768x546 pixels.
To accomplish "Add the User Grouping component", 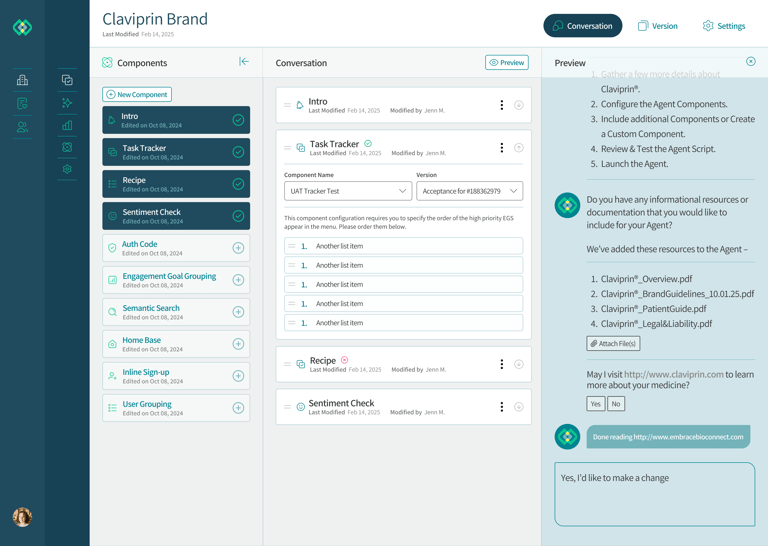I will (x=238, y=408).
